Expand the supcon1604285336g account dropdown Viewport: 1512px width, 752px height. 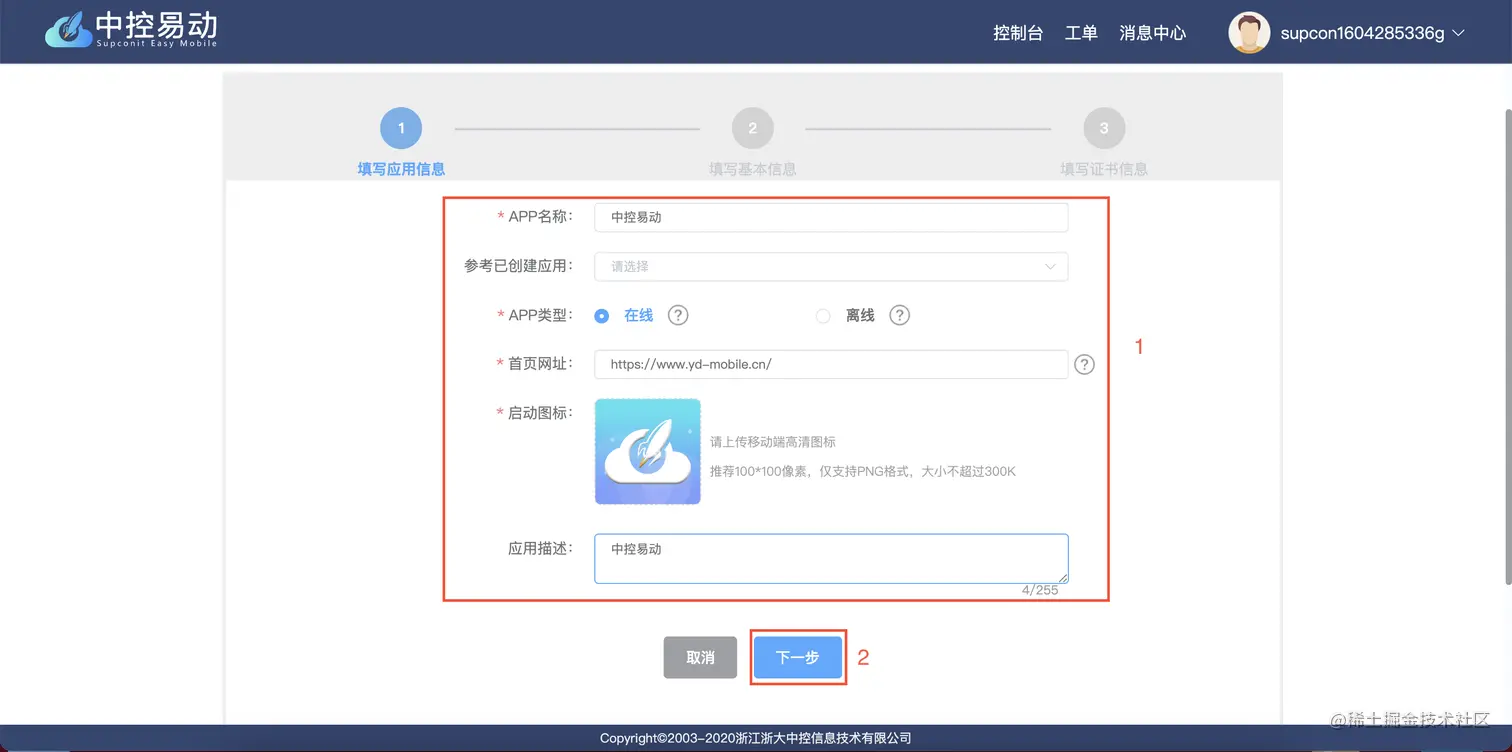pos(1372,33)
